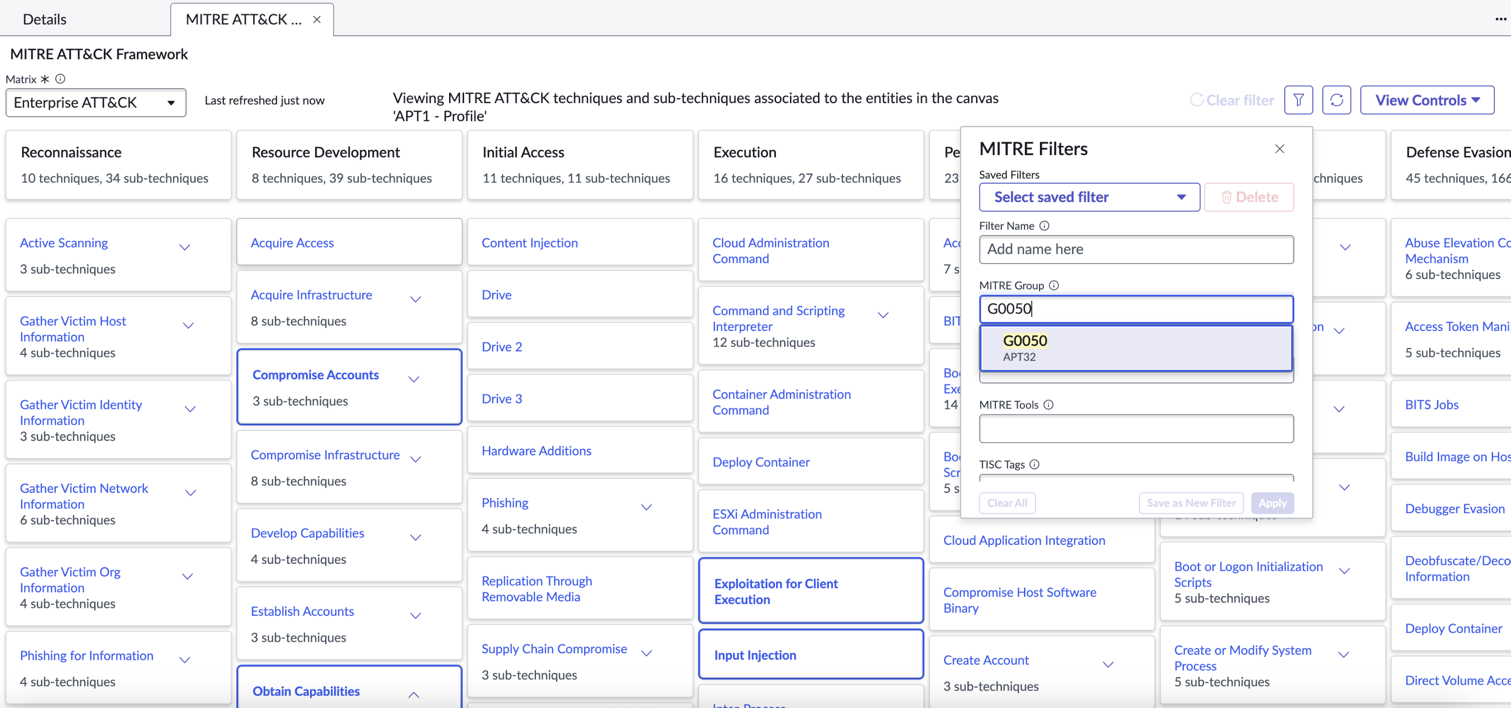Open Container Administration Command technique
Viewport: 1511px width, 708px height.
coord(782,402)
